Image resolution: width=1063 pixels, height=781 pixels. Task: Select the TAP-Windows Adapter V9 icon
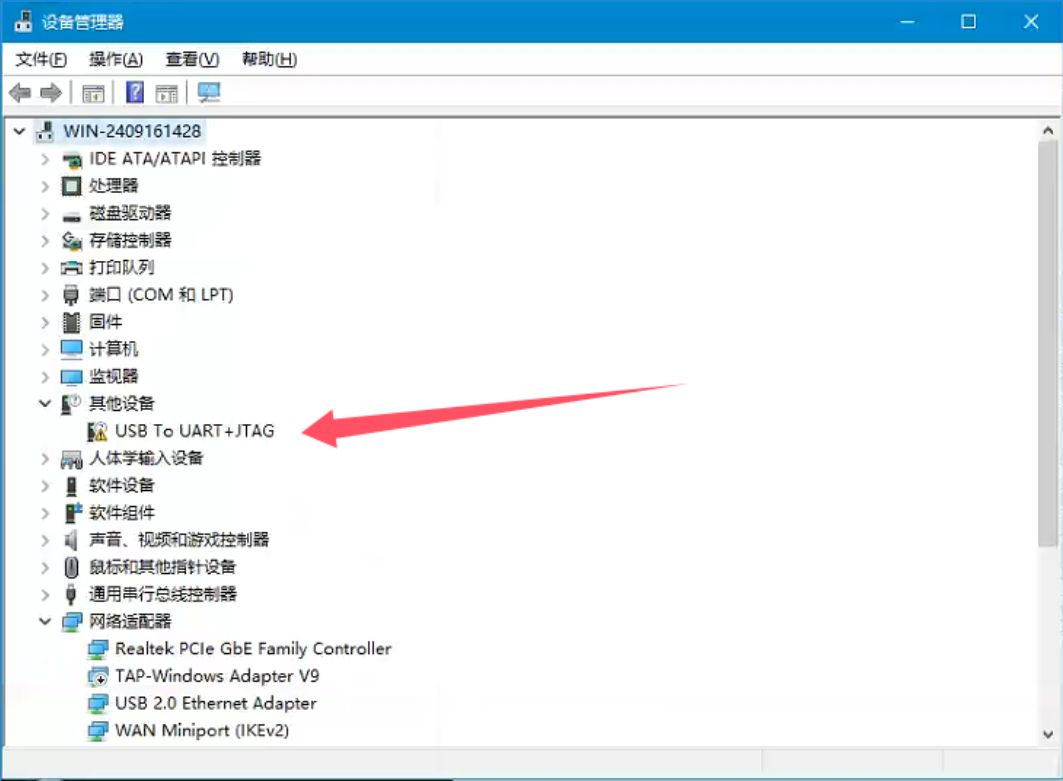pos(98,676)
